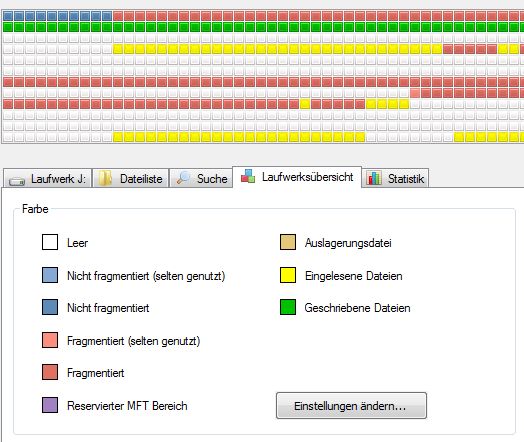Open the Laufwerk J: tab

(47, 178)
